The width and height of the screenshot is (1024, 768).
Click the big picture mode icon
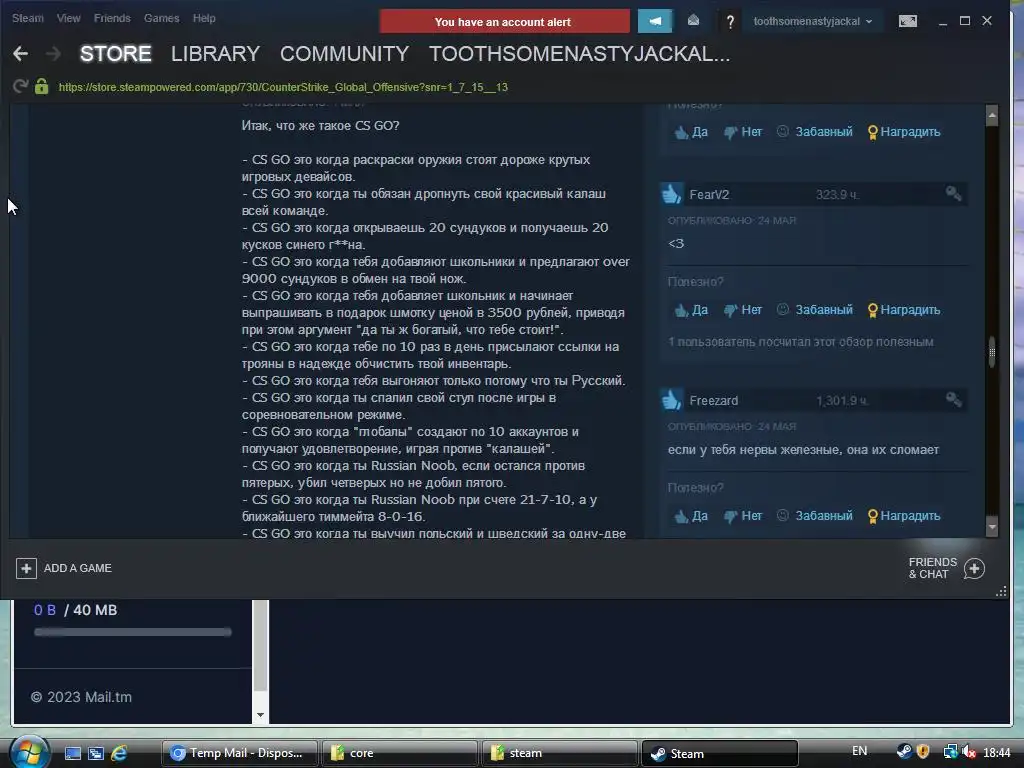[x=908, y=21]
